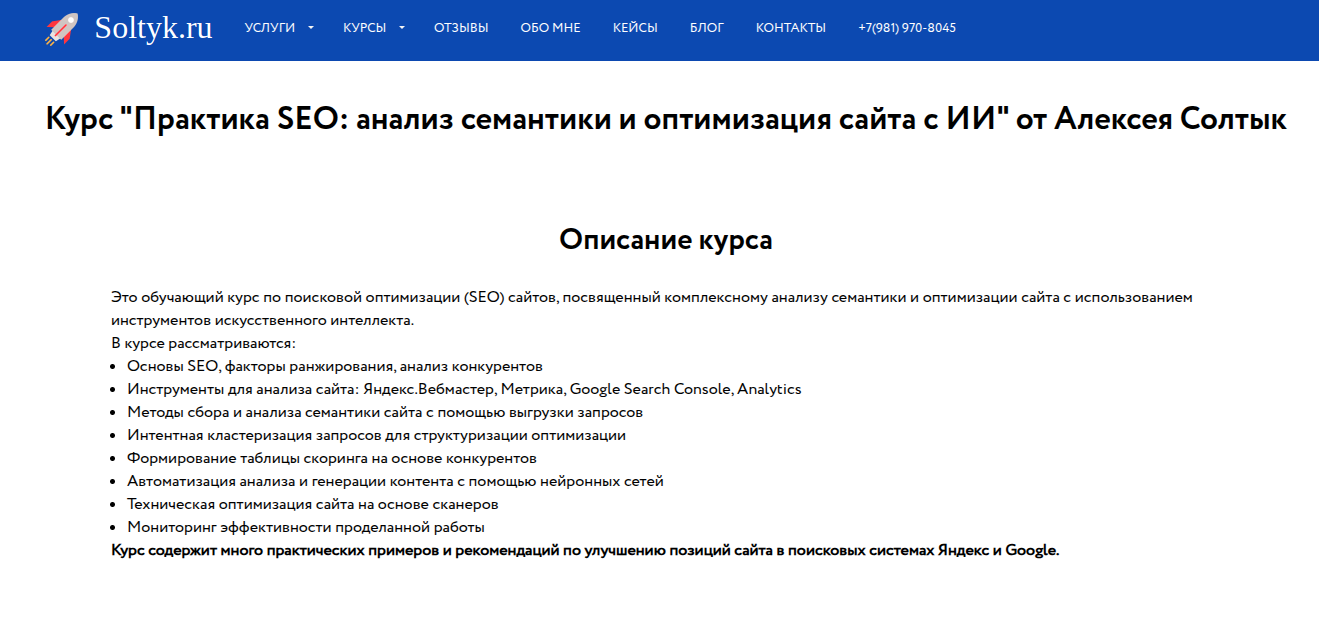Viewport: 1319px width, 618px height.
Task: Open the КУРСЫ dropdown arrow
Action: [x=402, y=28]
